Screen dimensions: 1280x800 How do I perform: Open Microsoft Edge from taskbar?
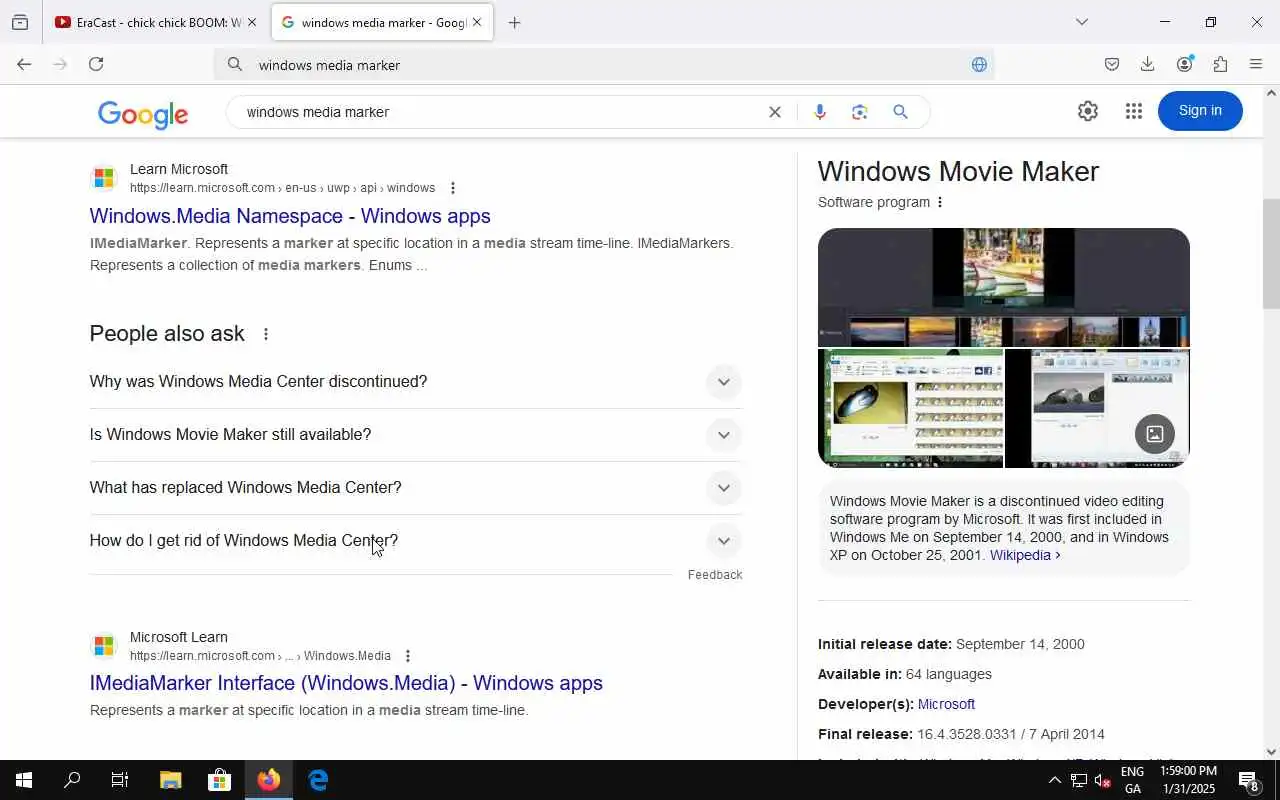[x=318, y=780]
